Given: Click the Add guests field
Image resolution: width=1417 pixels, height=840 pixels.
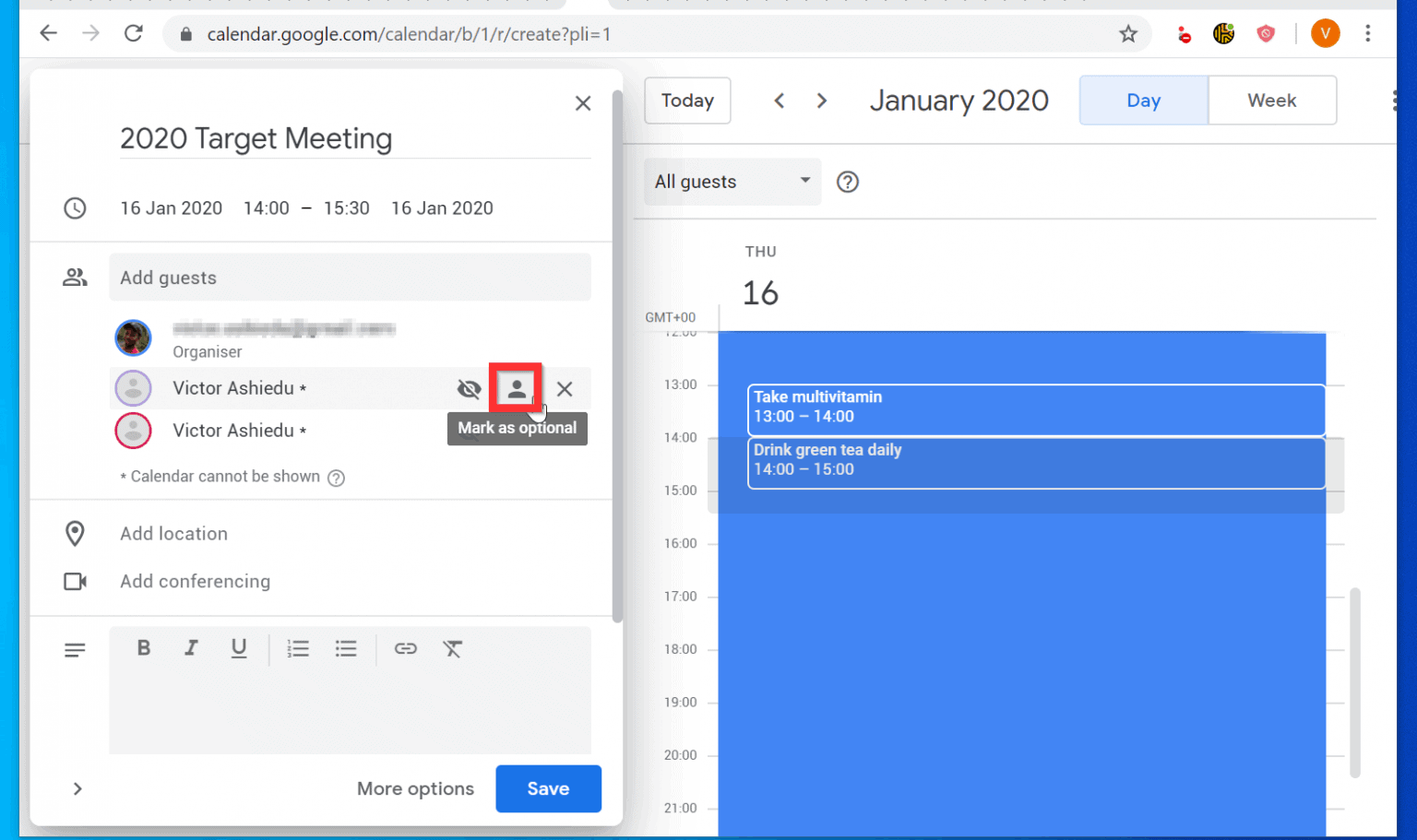Looking at the screenshot, I should pos(350,278).
